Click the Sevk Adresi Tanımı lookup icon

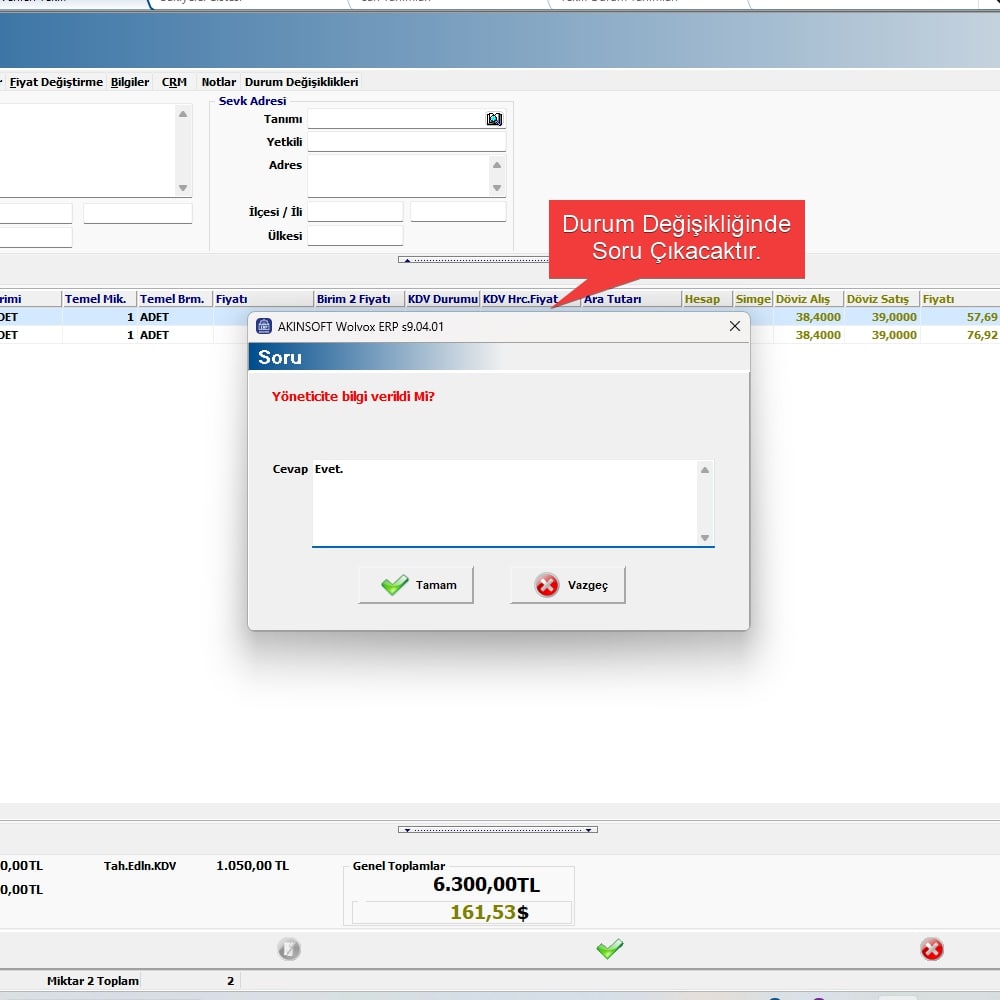coord(494,119)
